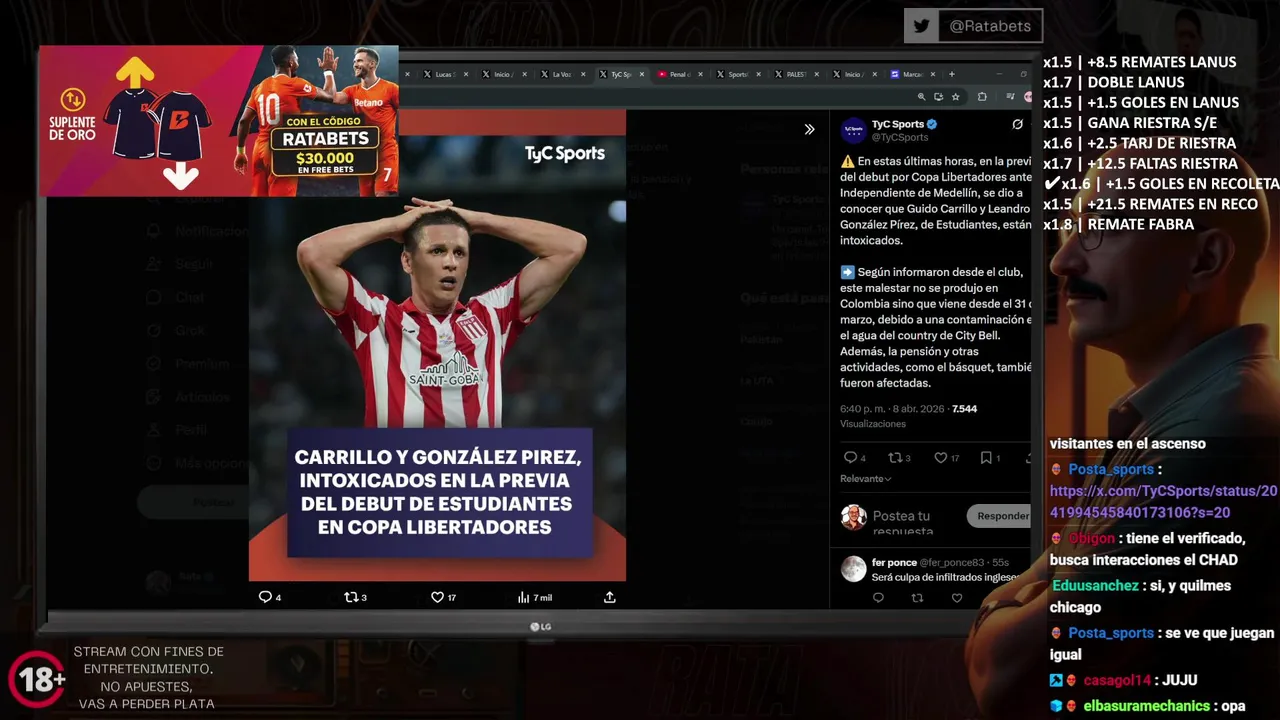Click the checked +1.5 GOLES EN RECOLETA line

coord(1160,184)
